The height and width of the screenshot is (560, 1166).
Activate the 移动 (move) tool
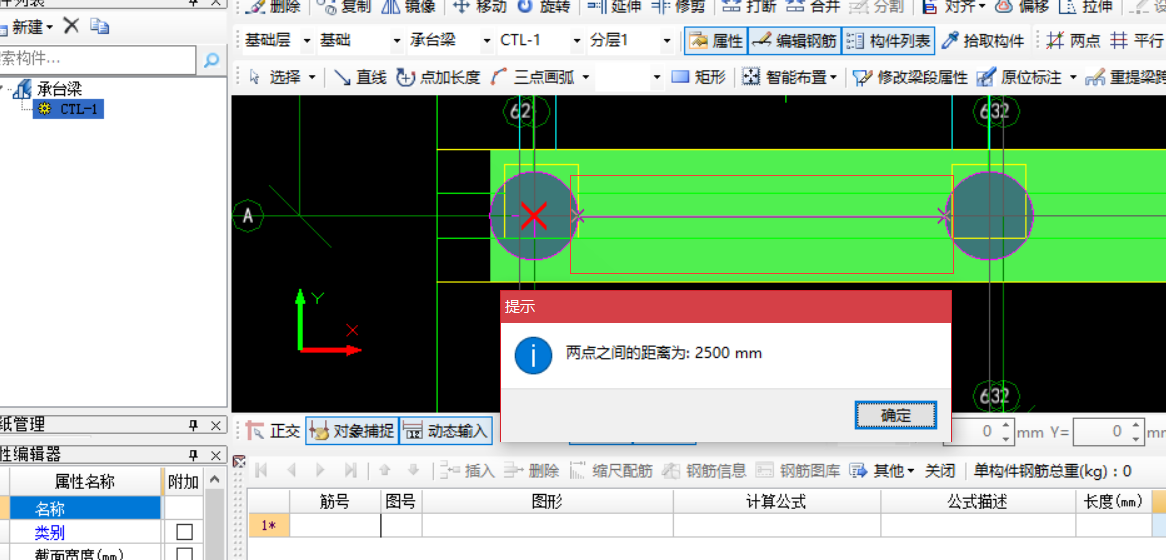480,7
